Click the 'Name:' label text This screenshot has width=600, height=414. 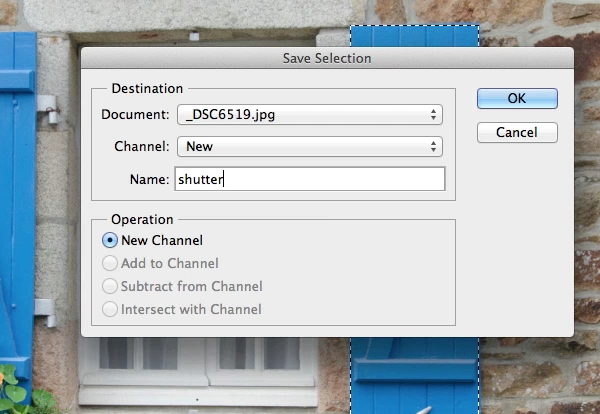click(x=150, y=179)
